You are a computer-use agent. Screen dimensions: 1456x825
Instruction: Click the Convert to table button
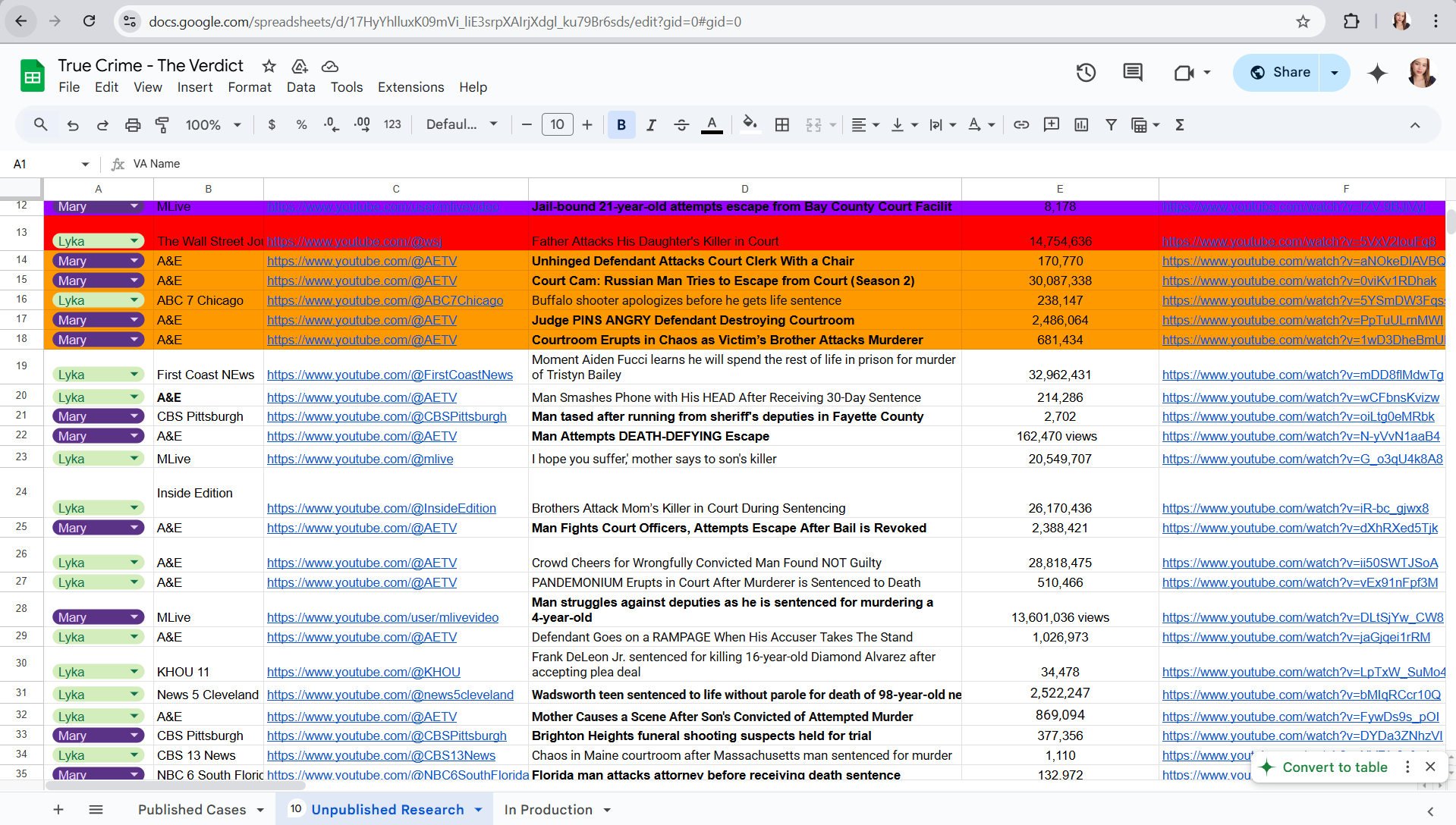pyautogui.click(x=1335, y=767)
